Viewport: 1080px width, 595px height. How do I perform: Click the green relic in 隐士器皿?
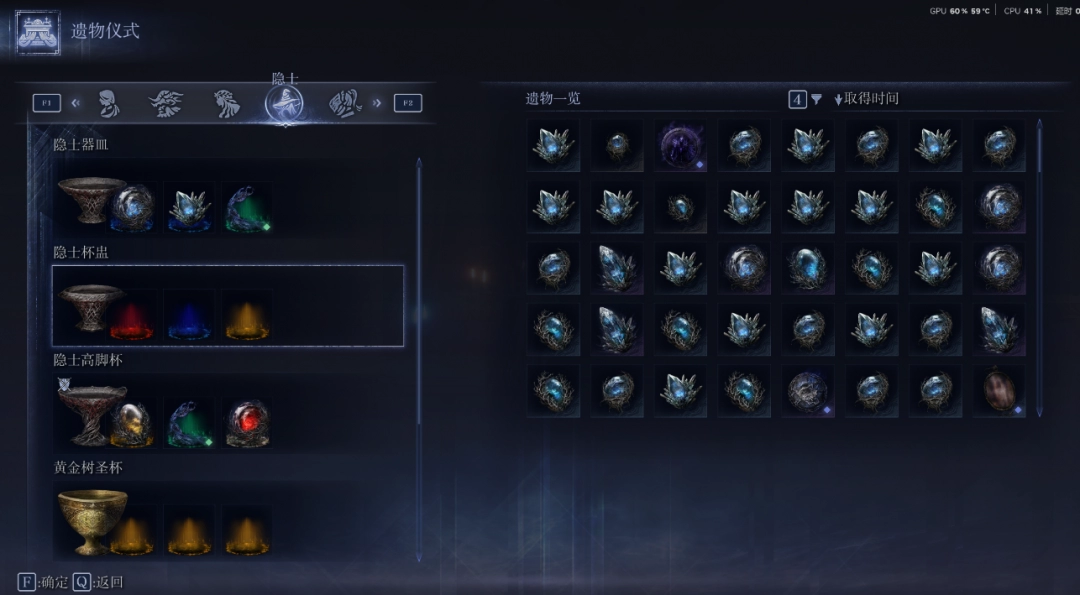[248, 207]
